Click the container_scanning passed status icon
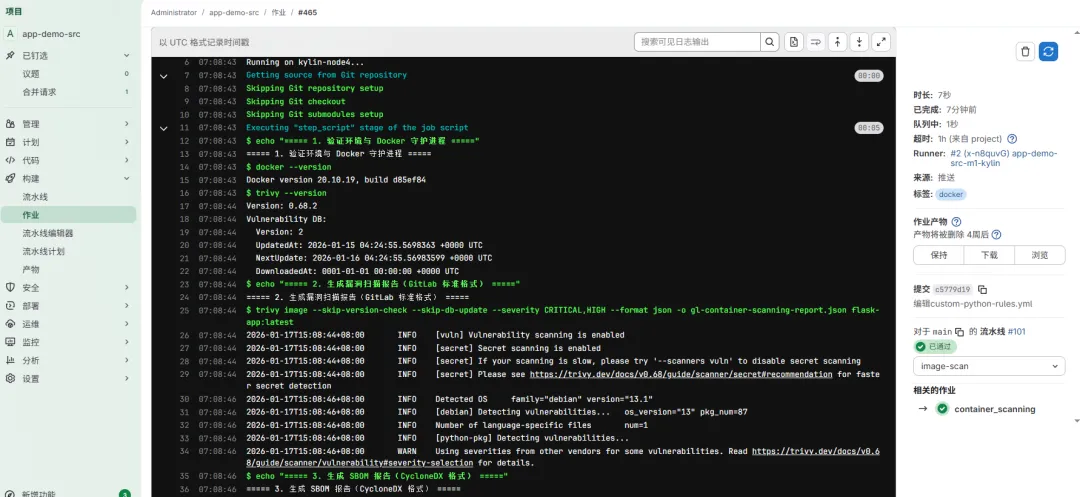The image size is (1080, 497). [942, 409]
